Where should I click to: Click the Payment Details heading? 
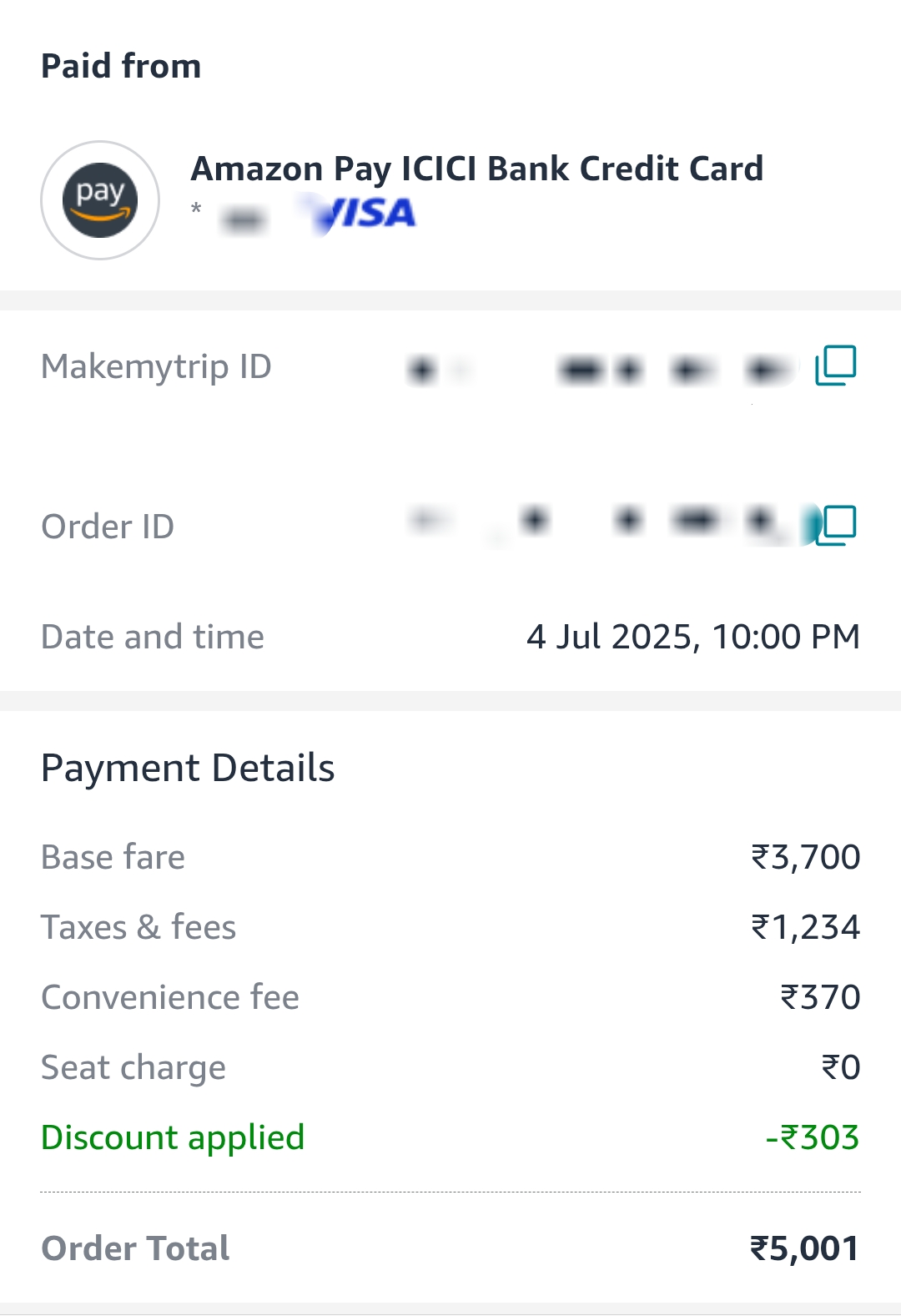tap(188, 768)
